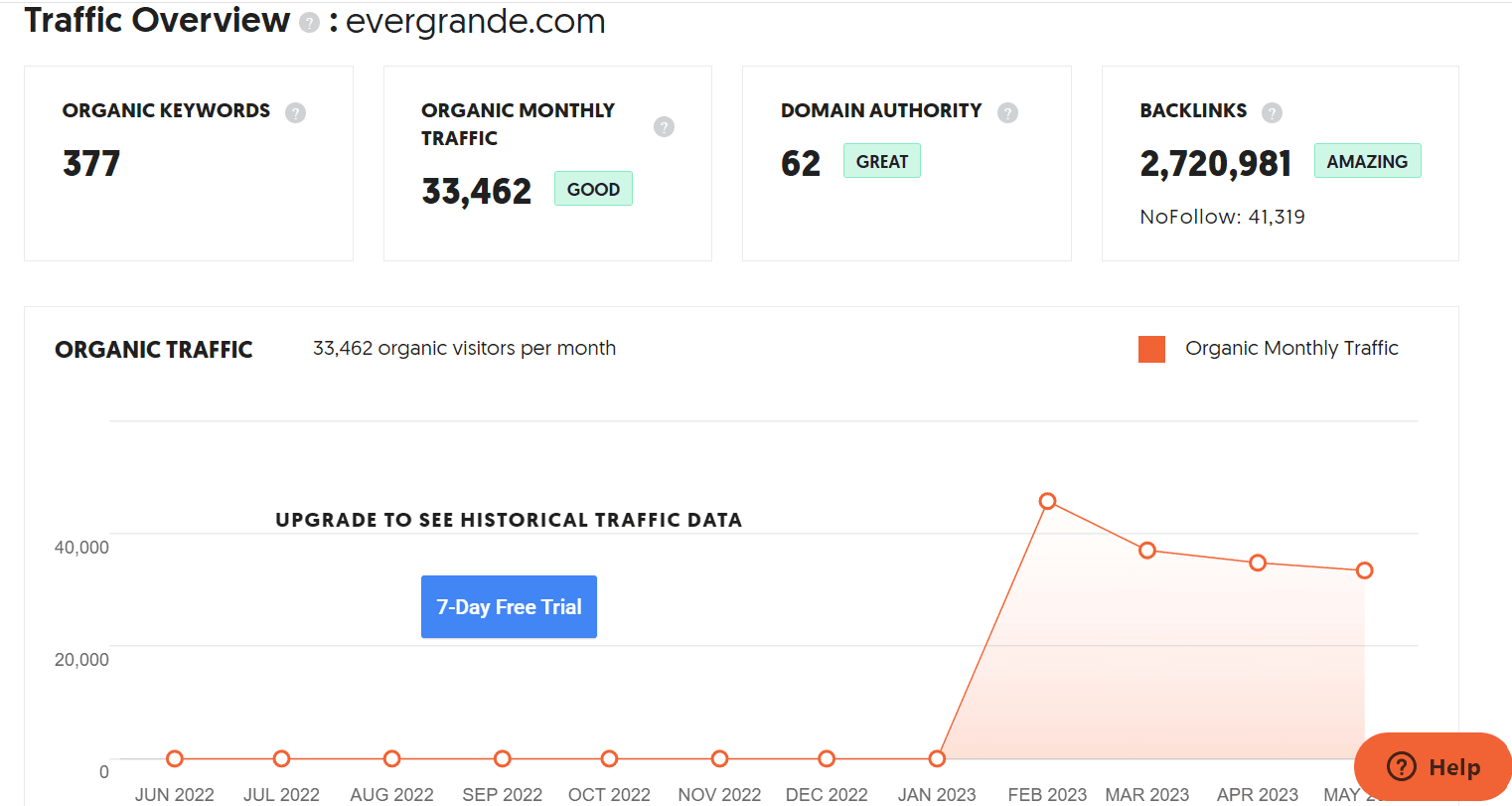
Task: Open the Traffic Overview help tooltip
Action: click(309, 22)
